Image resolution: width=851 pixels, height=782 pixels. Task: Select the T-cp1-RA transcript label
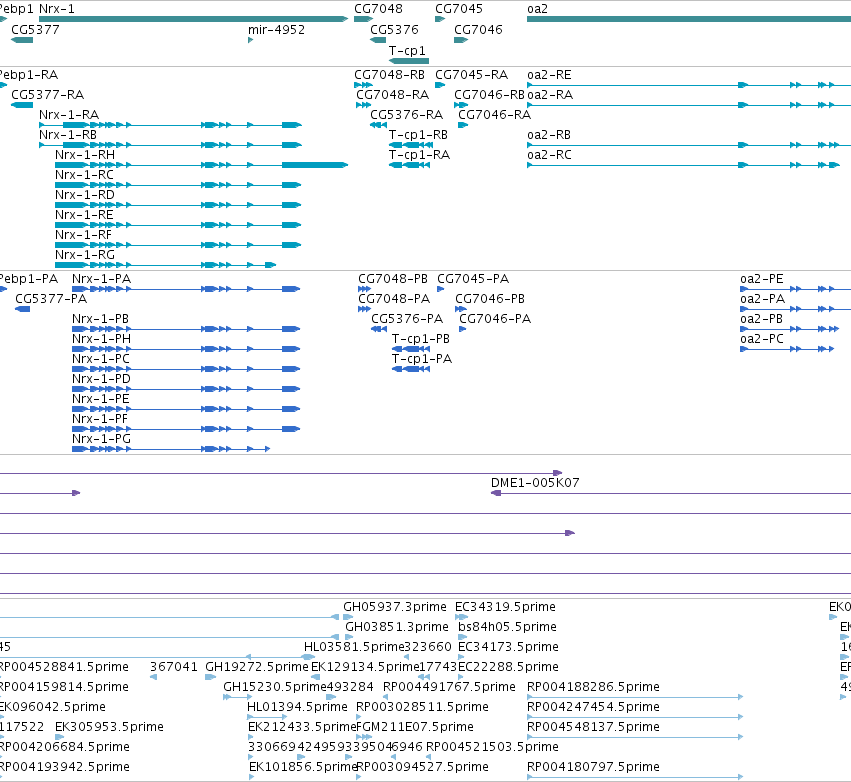click(420, 155)
